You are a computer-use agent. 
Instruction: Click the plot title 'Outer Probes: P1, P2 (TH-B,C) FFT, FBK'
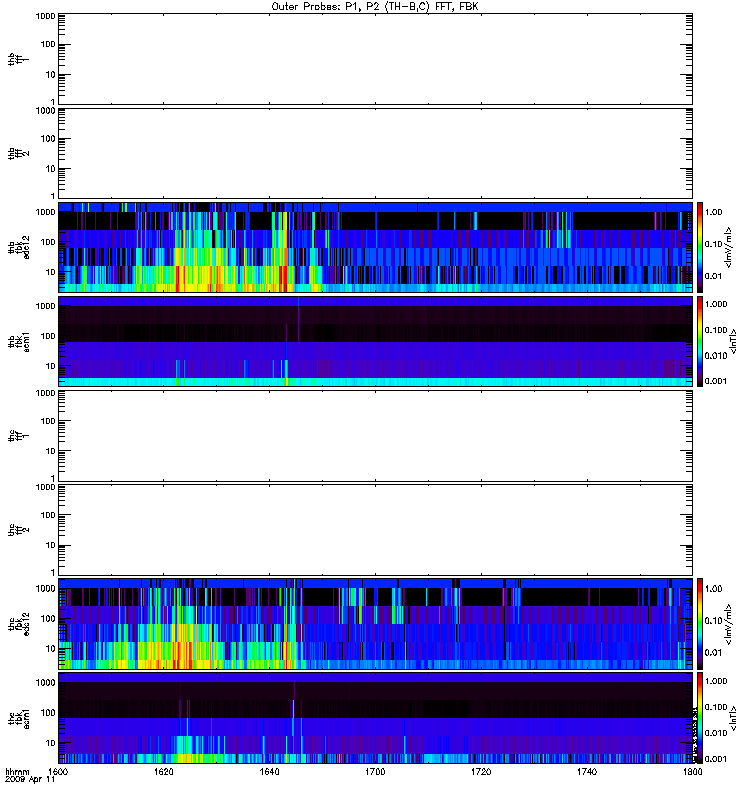point(375,7)
